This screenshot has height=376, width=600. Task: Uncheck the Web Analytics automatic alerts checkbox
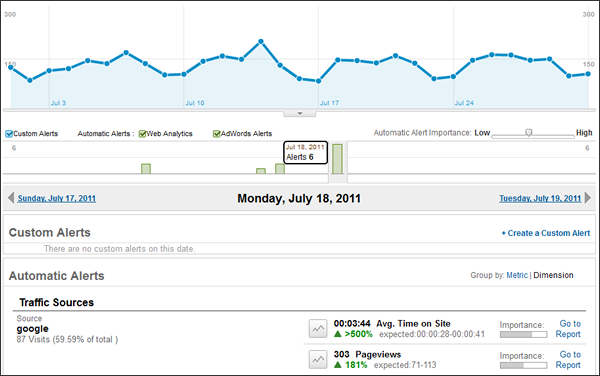pyautogui.click(x=142, y=134)
